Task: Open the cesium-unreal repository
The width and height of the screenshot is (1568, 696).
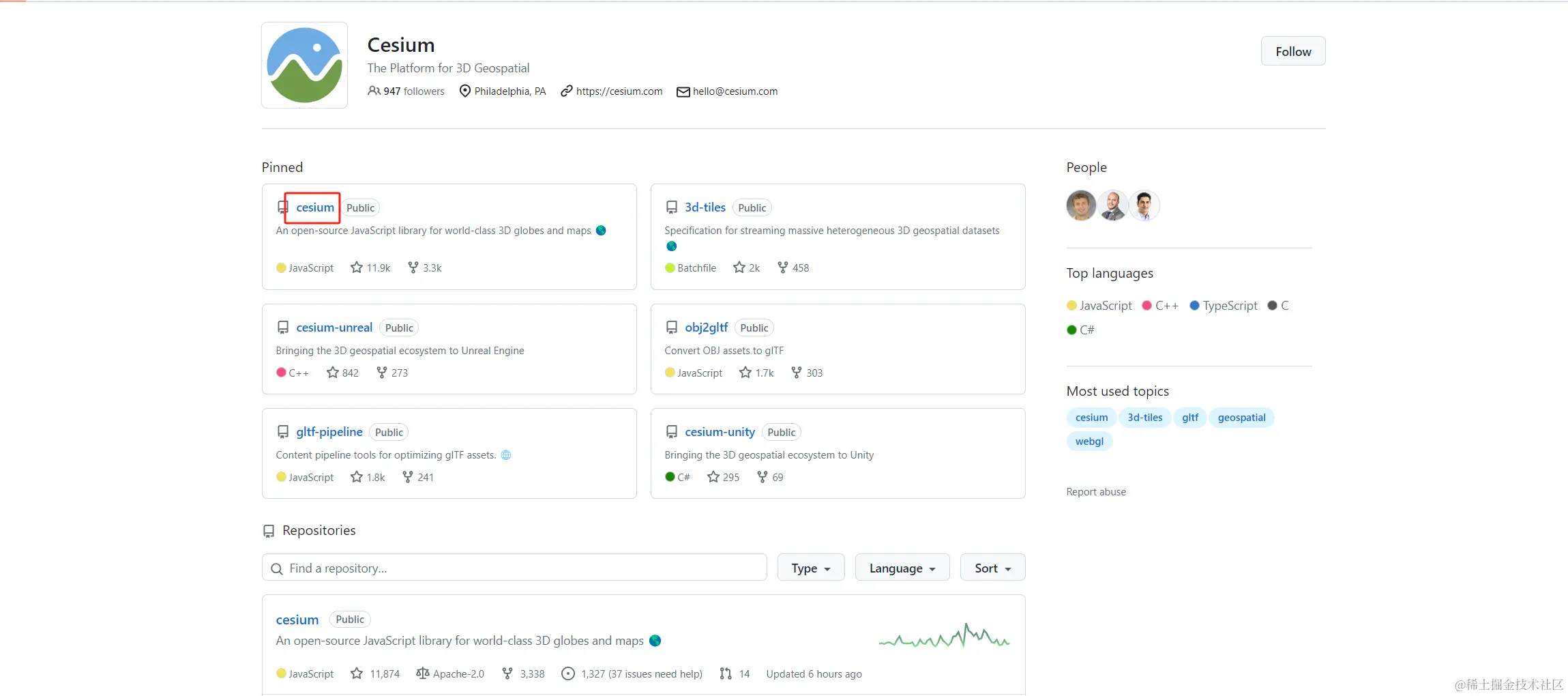Action: tap(334, 328)
